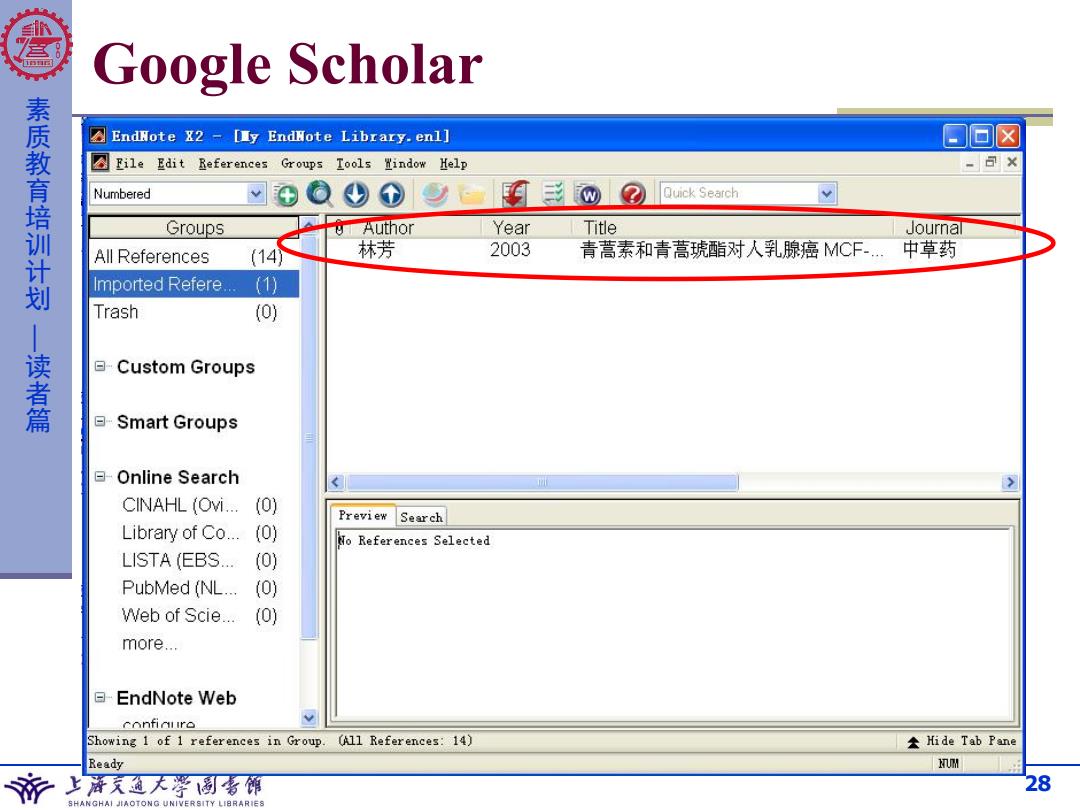The width and height of the screenshot is (1080, 810).
Task: Select the CINAHL (Ovid) online search
Action: coord(199,505)
